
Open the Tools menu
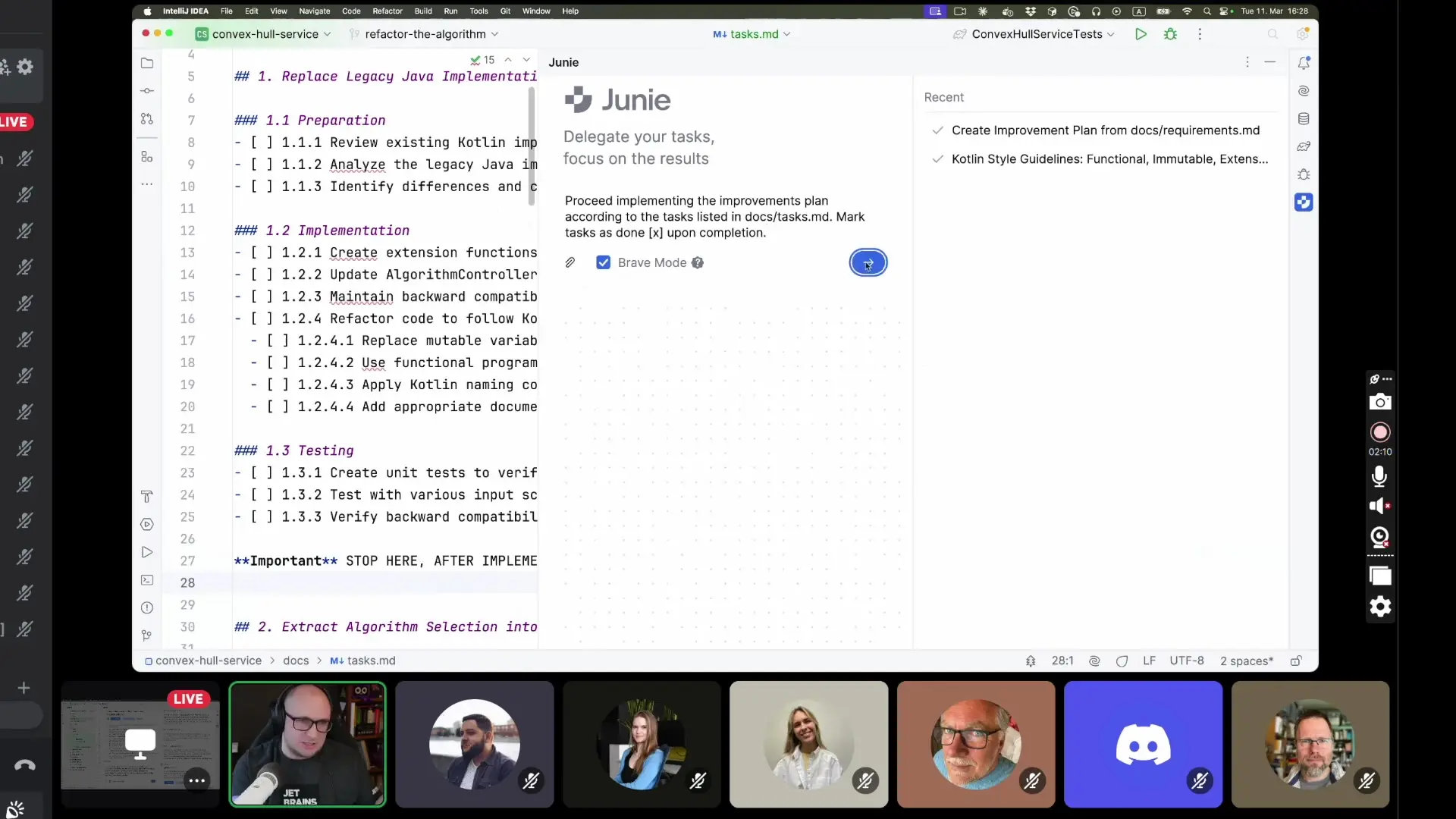(479, 11)
